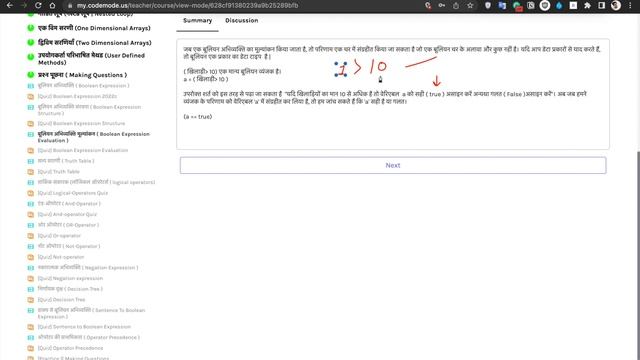This screenshot has width=640, height=360.
Task: Open the Quiz Negation expression item
Action: coord(70,278)
